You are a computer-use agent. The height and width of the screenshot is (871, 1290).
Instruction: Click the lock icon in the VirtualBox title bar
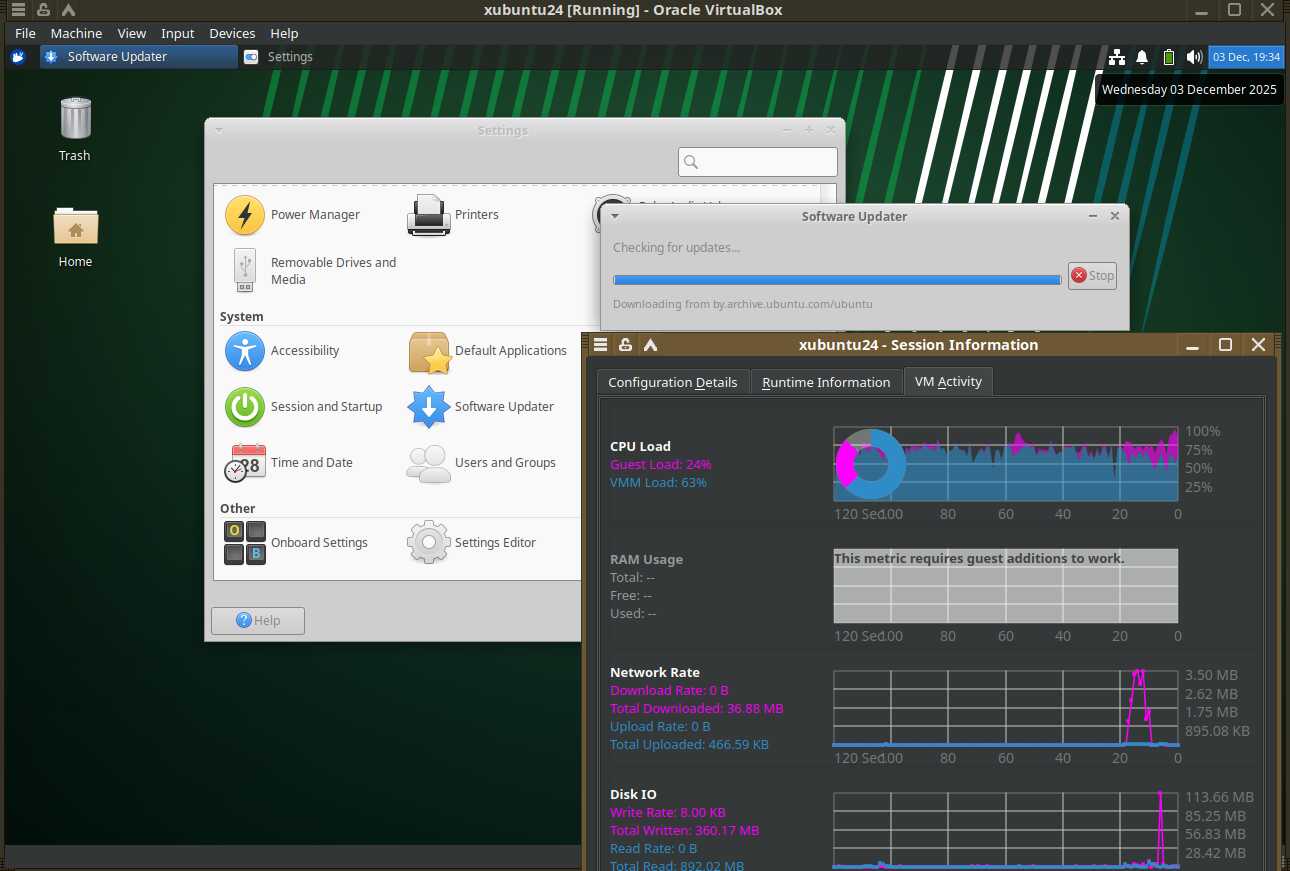click(43, 10)
